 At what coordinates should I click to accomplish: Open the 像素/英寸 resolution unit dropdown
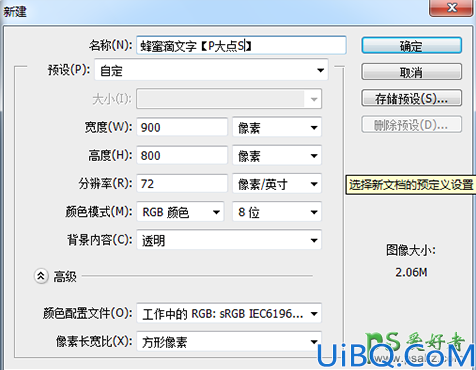[277, 184]
